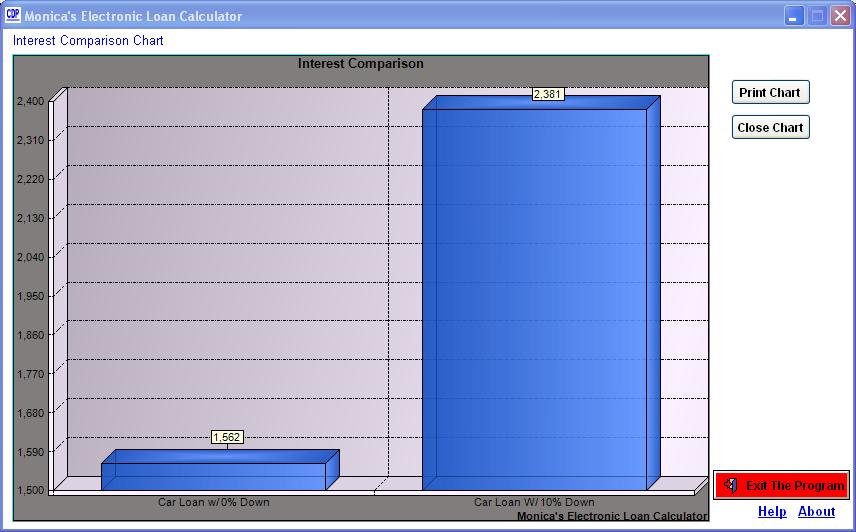Screen dimensions: 856x532
Task: Click the Close Chart button
Action: 770,127
